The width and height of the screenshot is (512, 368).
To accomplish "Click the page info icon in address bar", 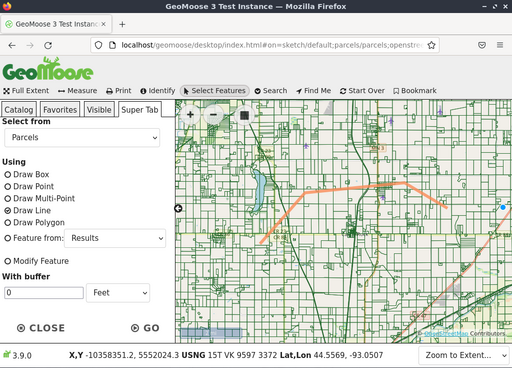I will 113,45.
